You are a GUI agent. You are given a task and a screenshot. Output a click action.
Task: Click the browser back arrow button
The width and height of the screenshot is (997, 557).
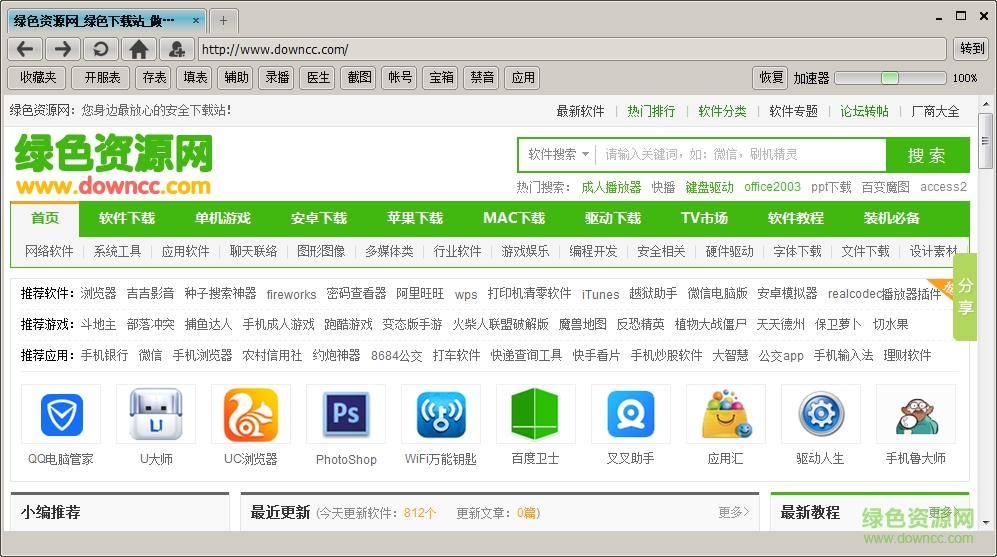pos(25,49)
